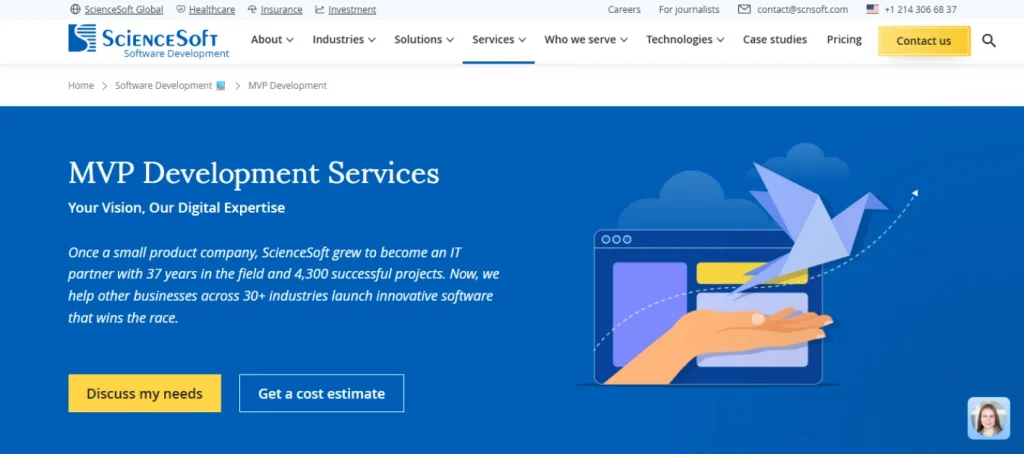Expand the Solutions menu

pos(424,39)
